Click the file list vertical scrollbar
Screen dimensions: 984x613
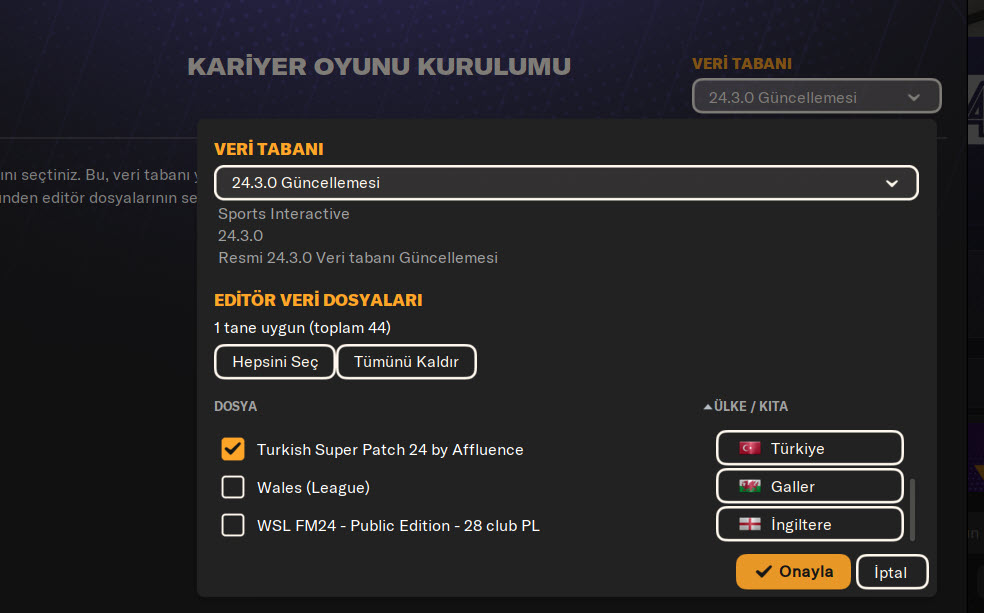910,508
